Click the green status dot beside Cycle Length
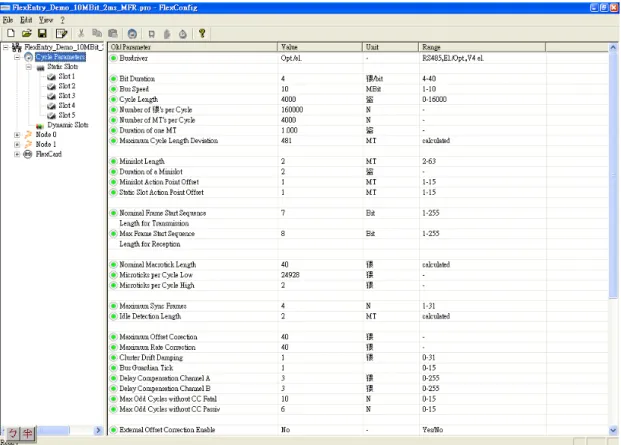 pyautogui.click(x=114, y=99)
